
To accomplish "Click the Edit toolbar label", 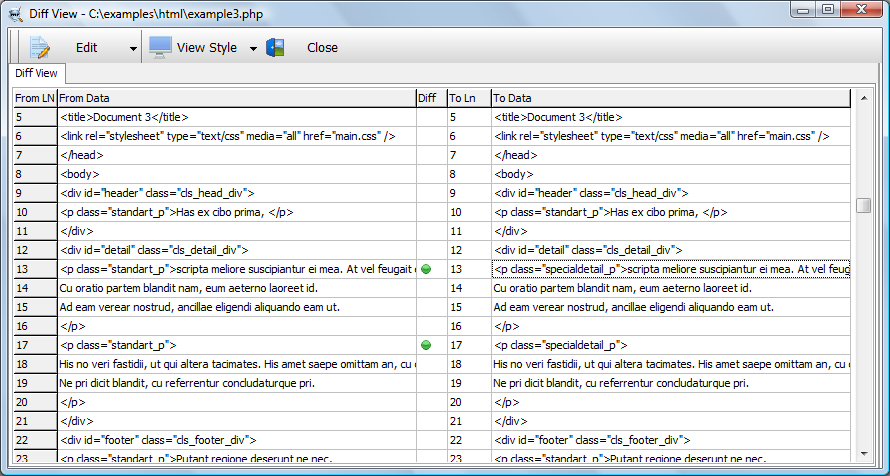I will click(x=87, y=47).
